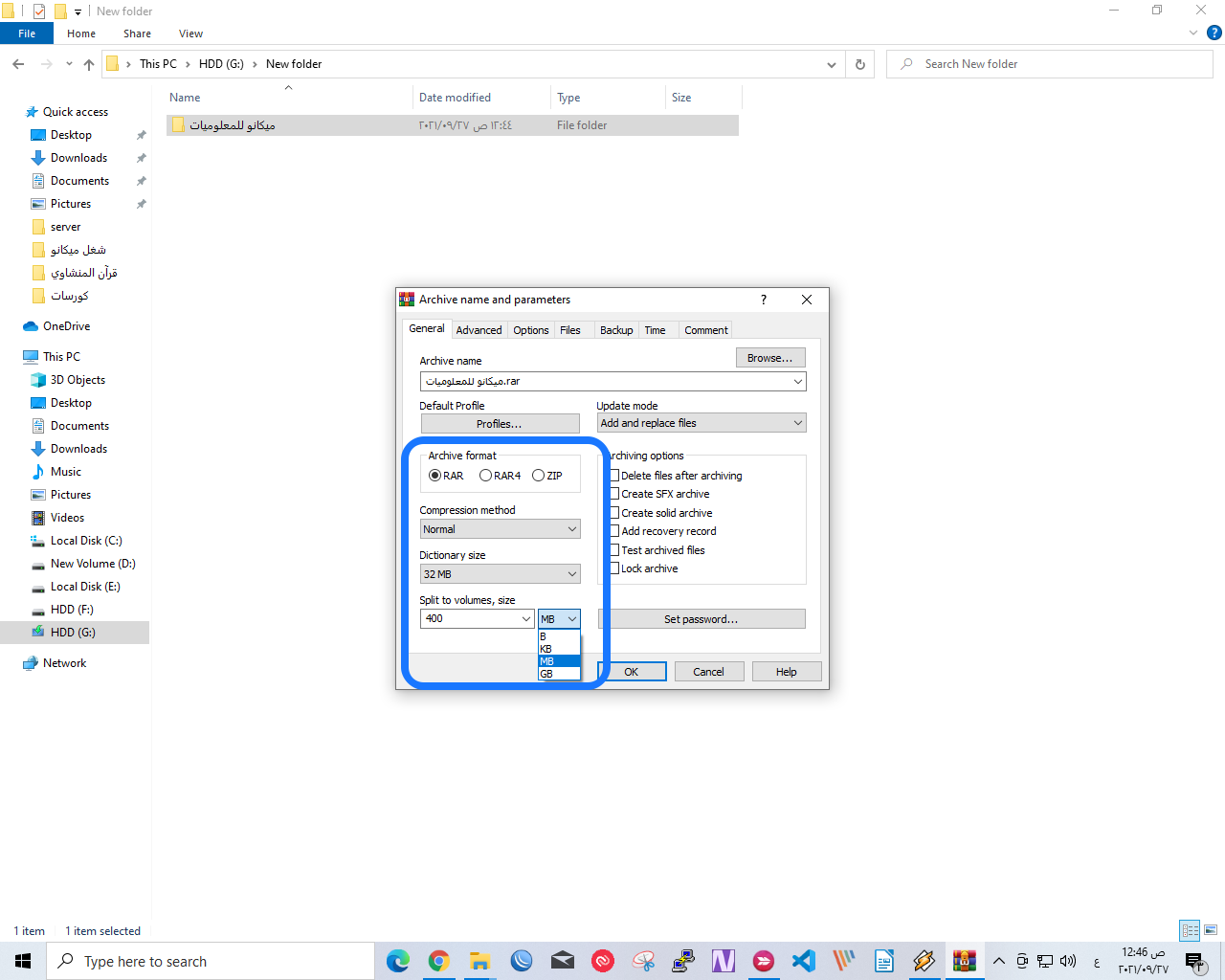Switch to details view icon
Screen dimensions: 1225x980
(1190, 930)
